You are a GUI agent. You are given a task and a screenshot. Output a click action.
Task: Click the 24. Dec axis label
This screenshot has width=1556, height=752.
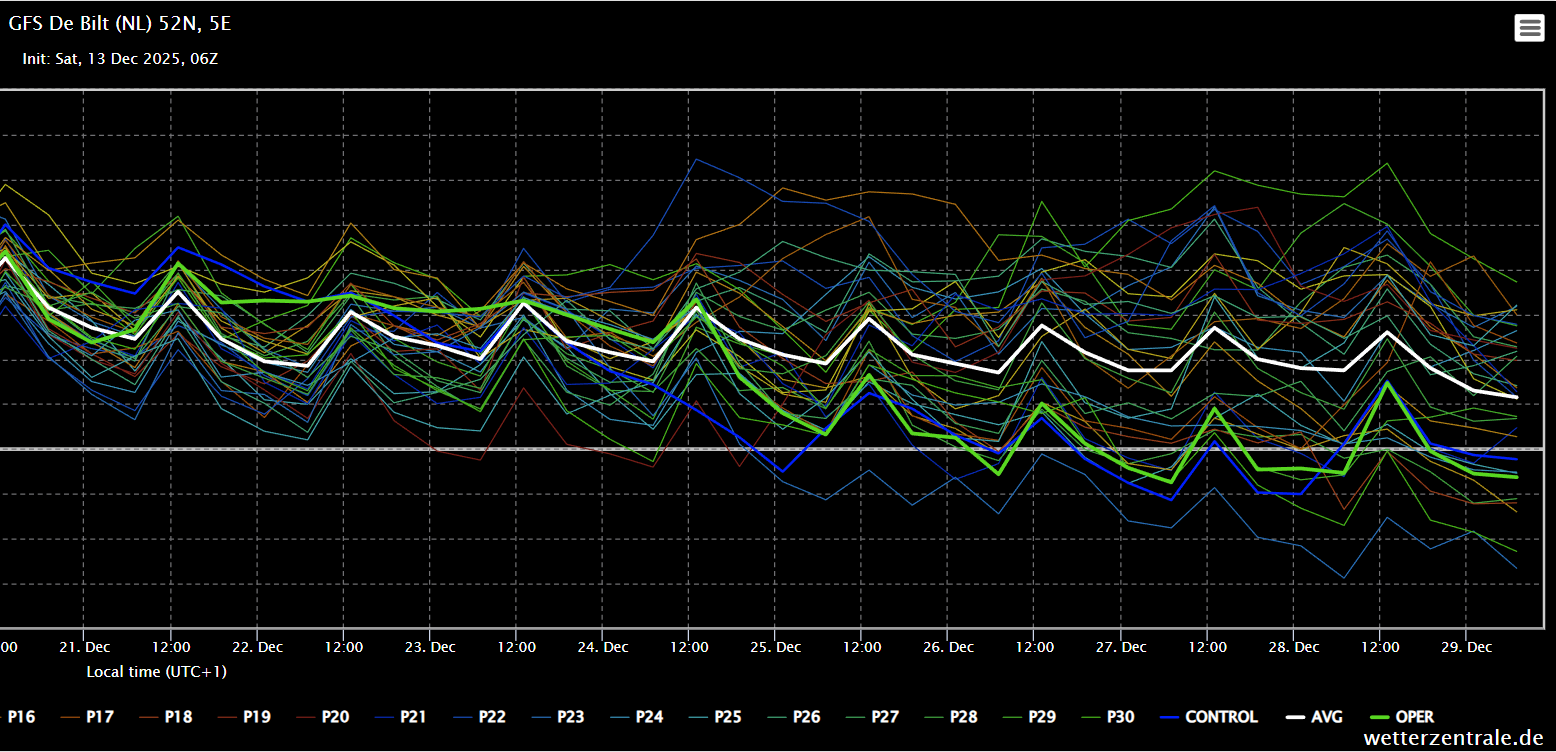[603, 647]
